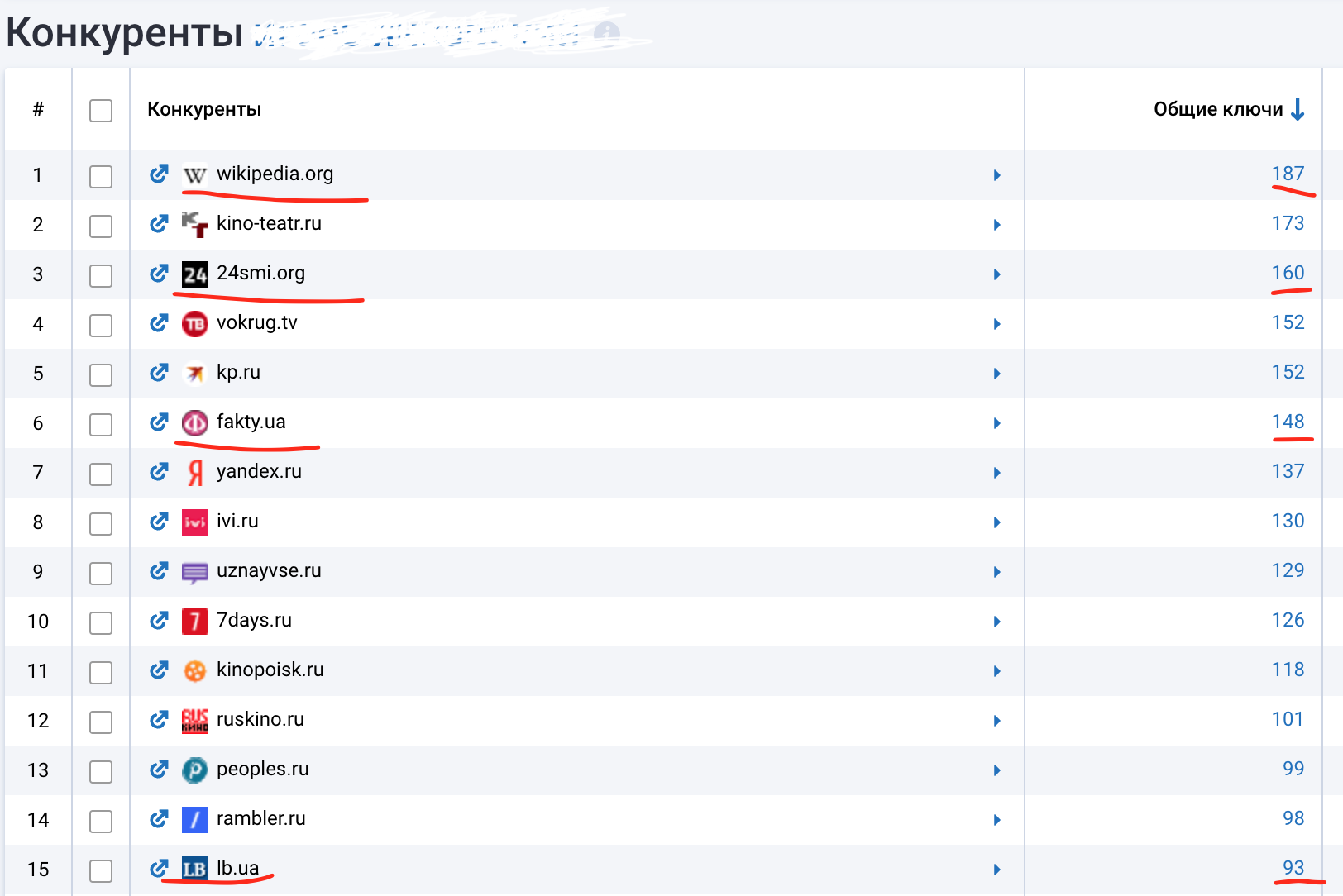Expand the rambler.ru row arrow
Image resolution: width=1343 pixels, height=896 pixels.
[x=997, y=820]
